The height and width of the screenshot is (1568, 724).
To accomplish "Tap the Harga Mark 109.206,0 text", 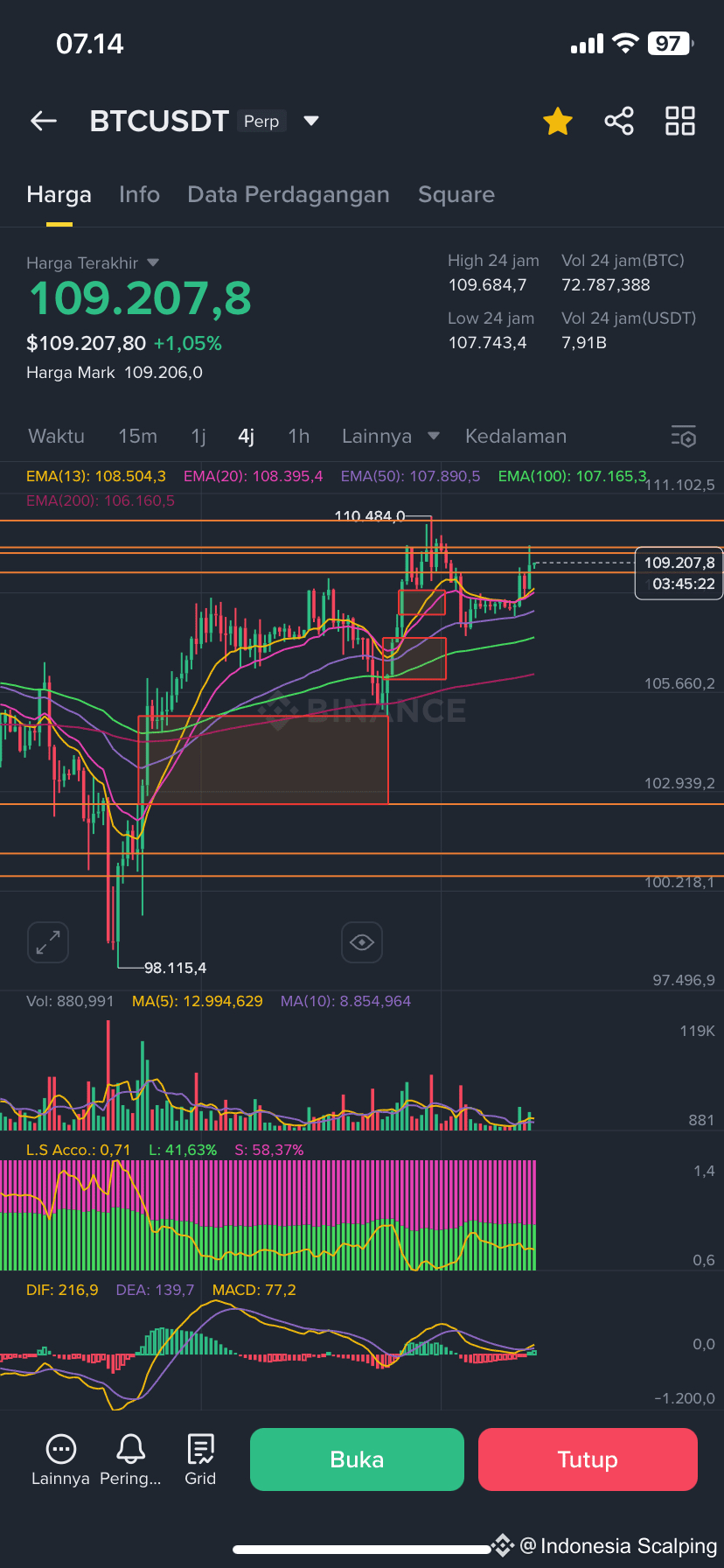I will click(115, 373).
